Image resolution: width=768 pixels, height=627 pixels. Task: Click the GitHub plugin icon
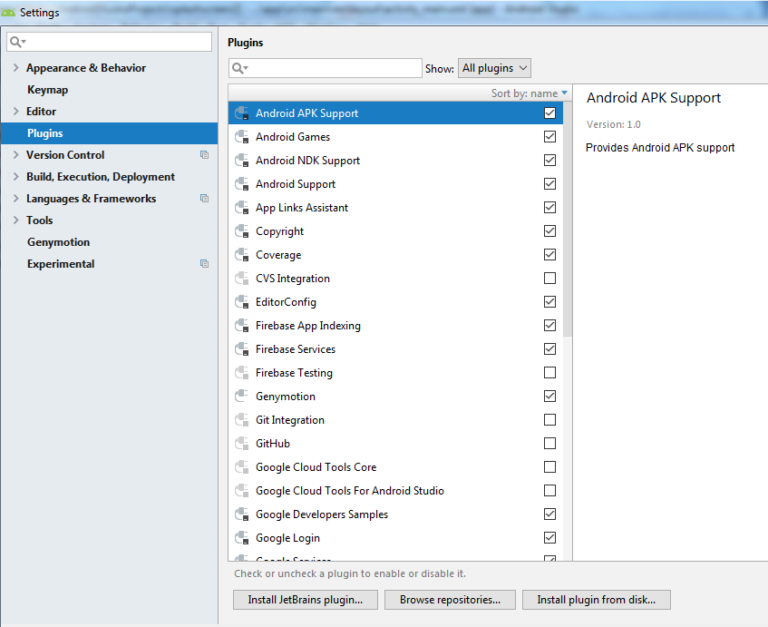(x=241, y=444)
